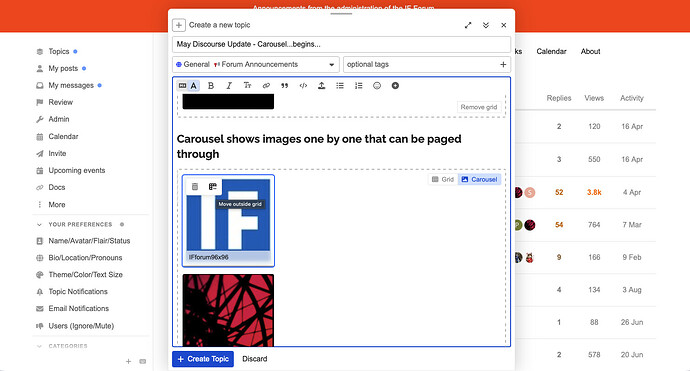Open Calendar tab in top navigation
The width and height of the screenshot is (690, 371).
point(551,51)
